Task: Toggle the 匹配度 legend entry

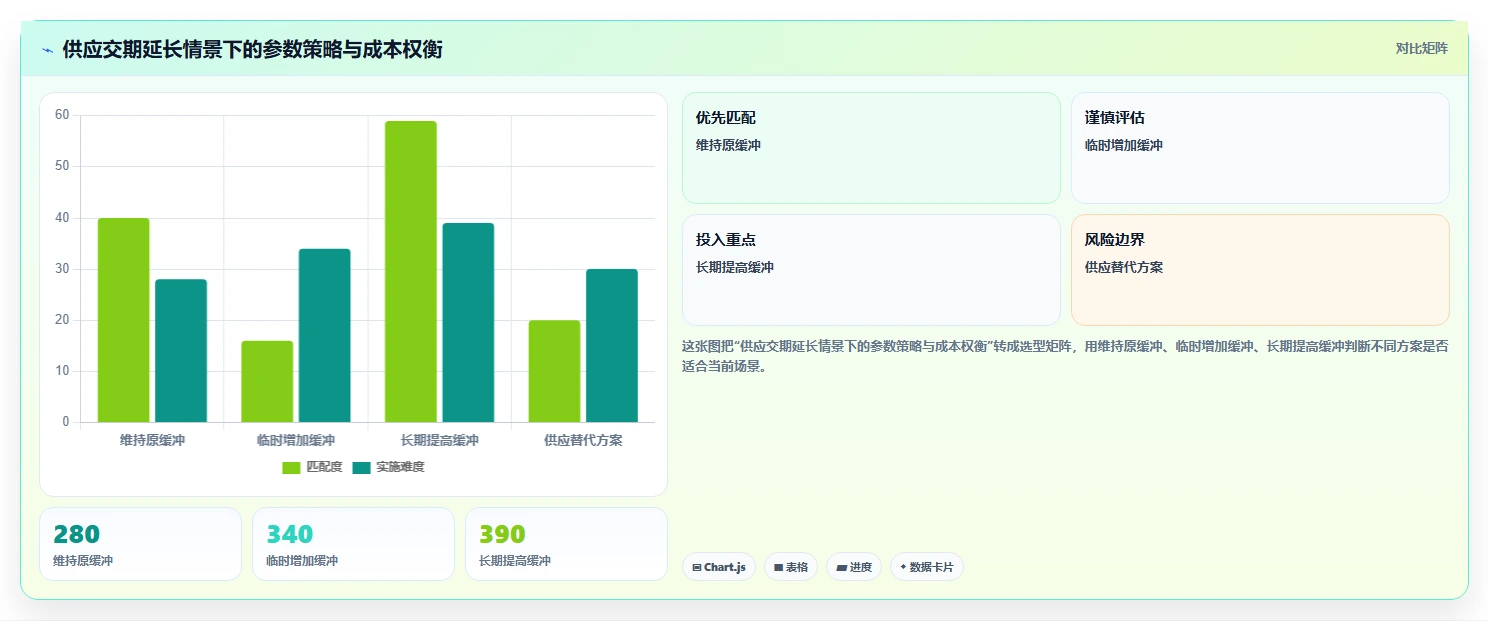Action: coord(312,467)
